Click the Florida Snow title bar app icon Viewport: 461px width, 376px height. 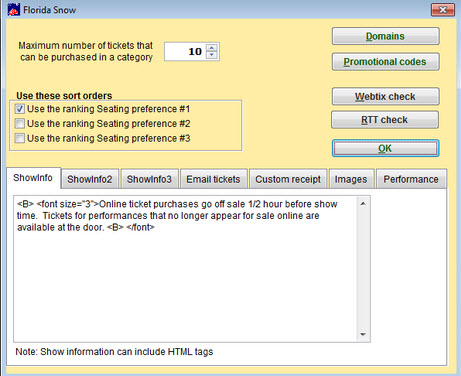pos(14,10)
